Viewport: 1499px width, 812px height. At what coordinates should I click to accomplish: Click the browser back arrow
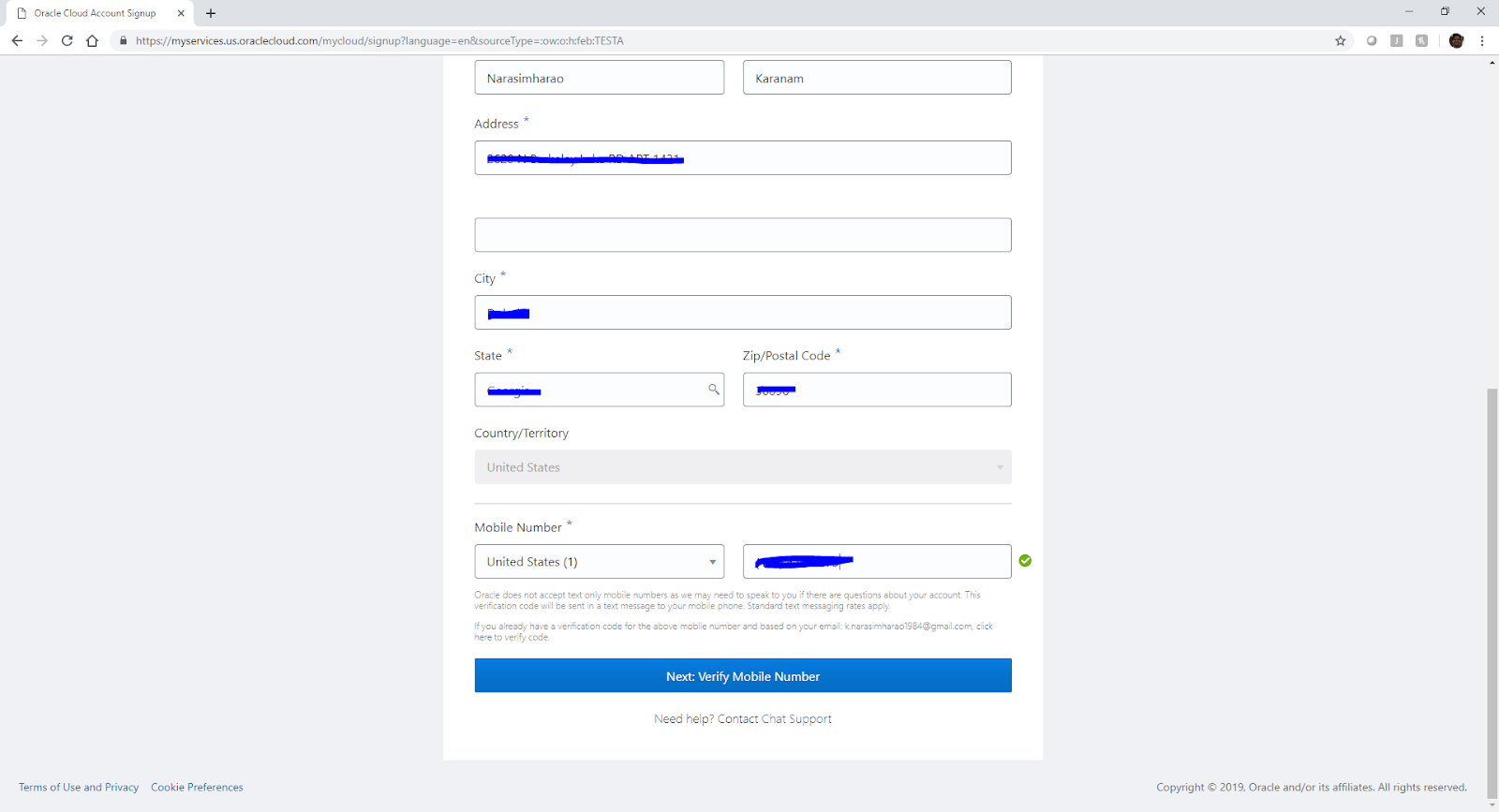click(17, 40)
